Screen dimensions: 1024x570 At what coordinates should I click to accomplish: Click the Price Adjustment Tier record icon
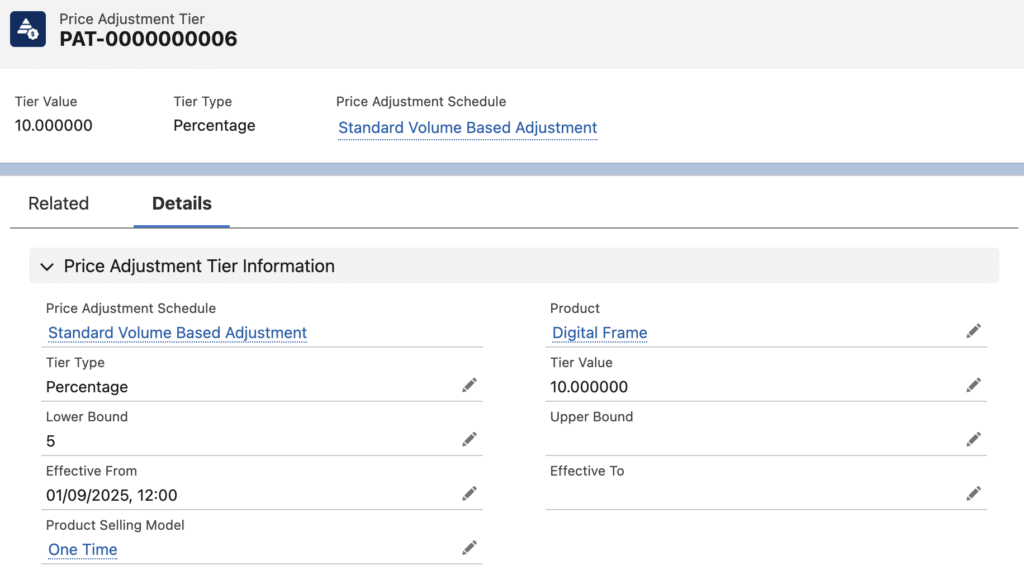pos(28,29)
